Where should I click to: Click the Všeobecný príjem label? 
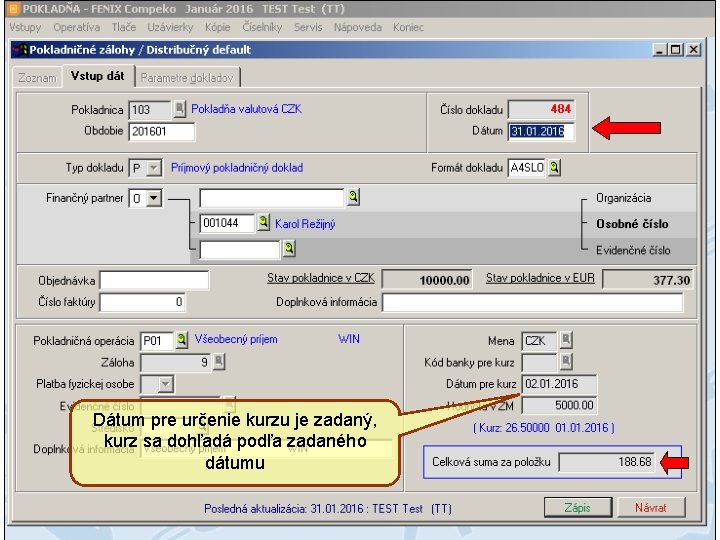[x=236, y=339]
